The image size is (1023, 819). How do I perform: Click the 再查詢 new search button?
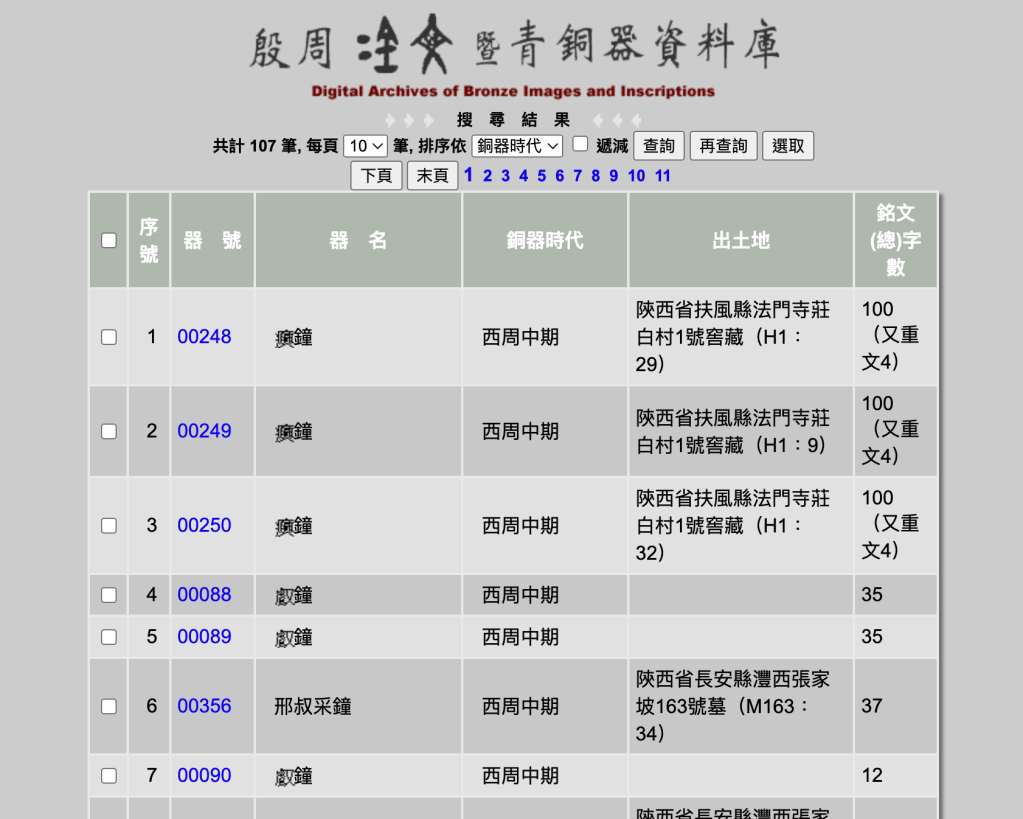(x=723, y=146)
